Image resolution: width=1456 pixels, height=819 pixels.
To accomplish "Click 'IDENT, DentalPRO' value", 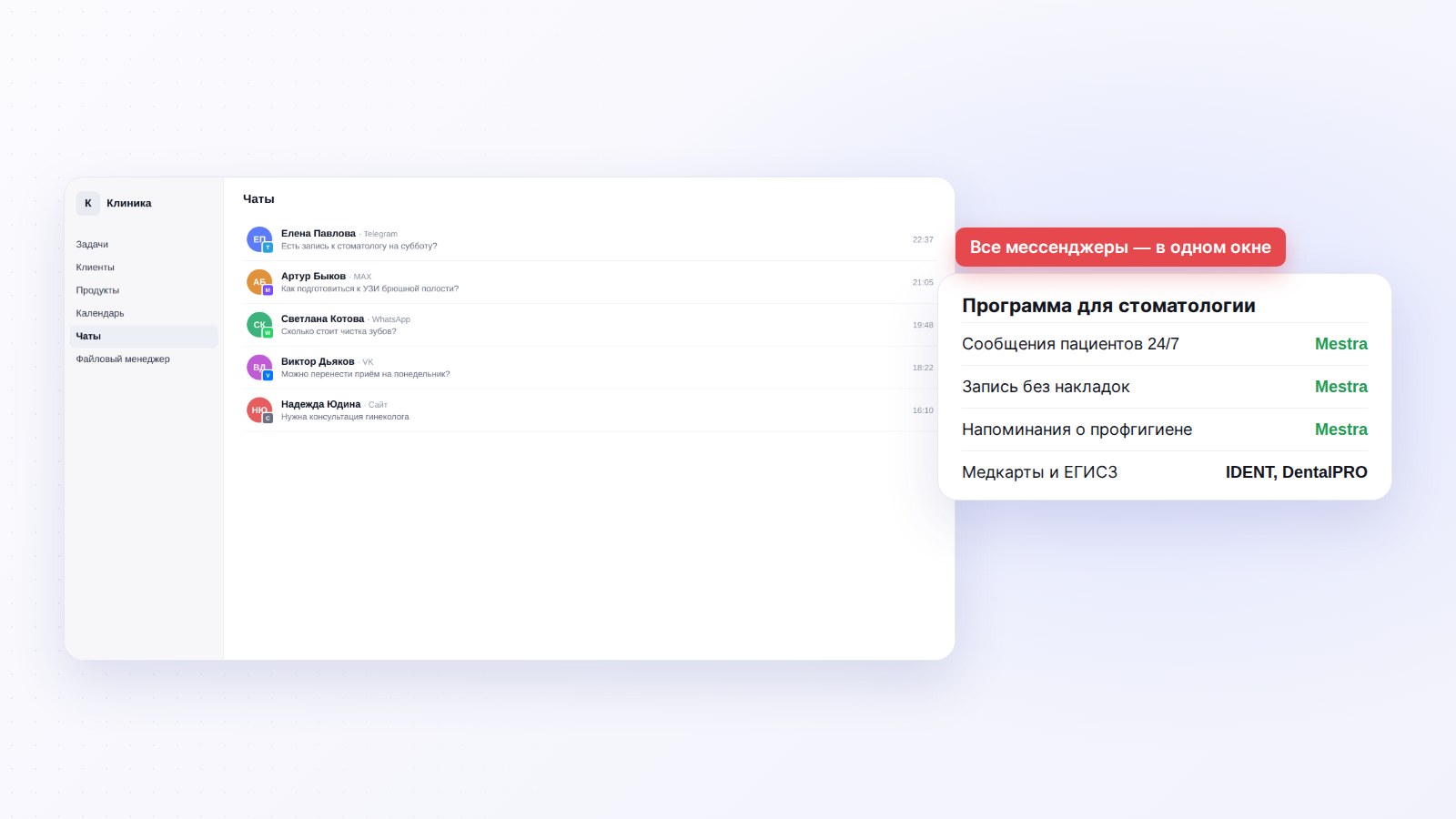I will (1296, 472).
